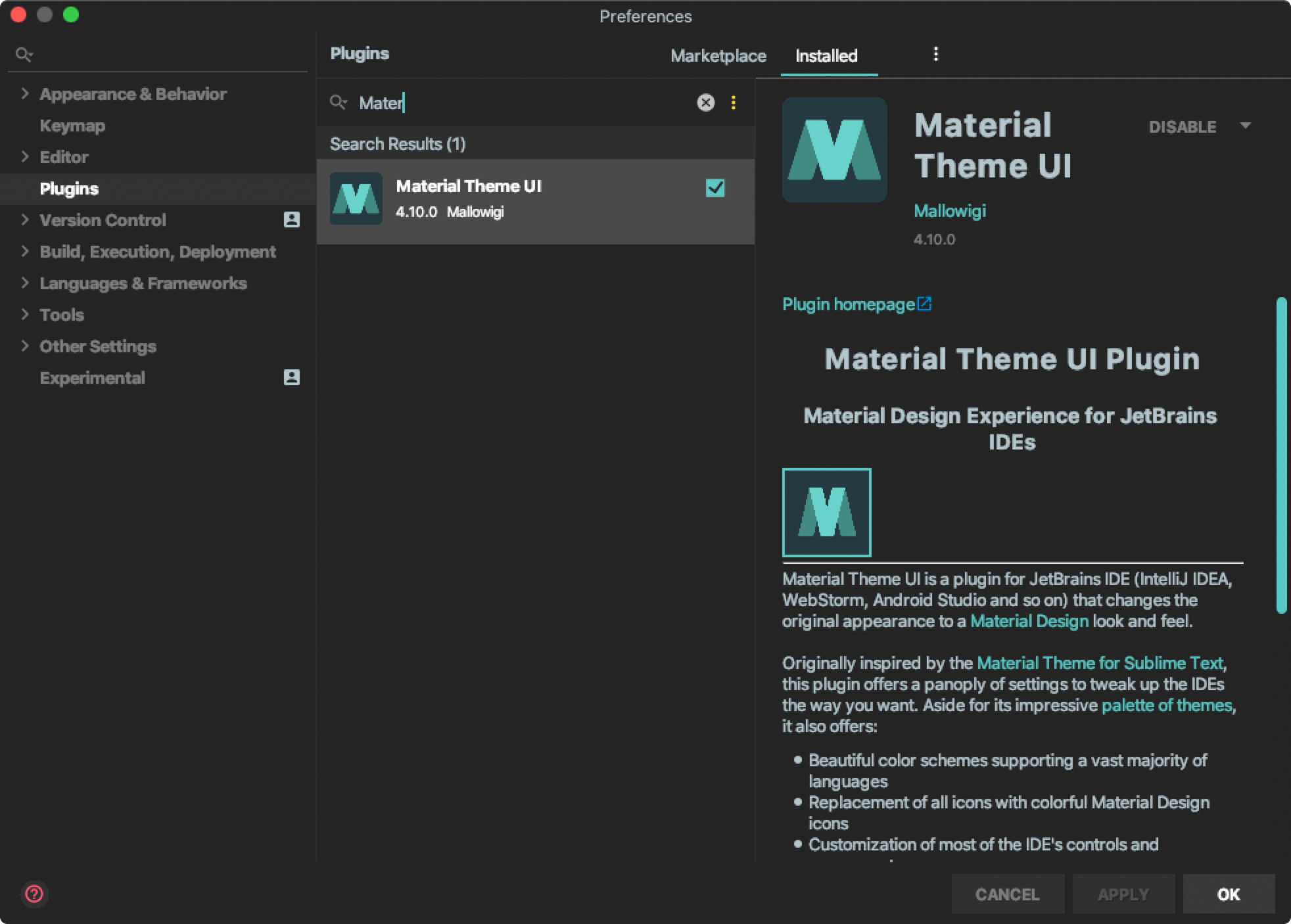
Task: Click the external link icon next to Plugin homepage
Action: pos(924,304)
